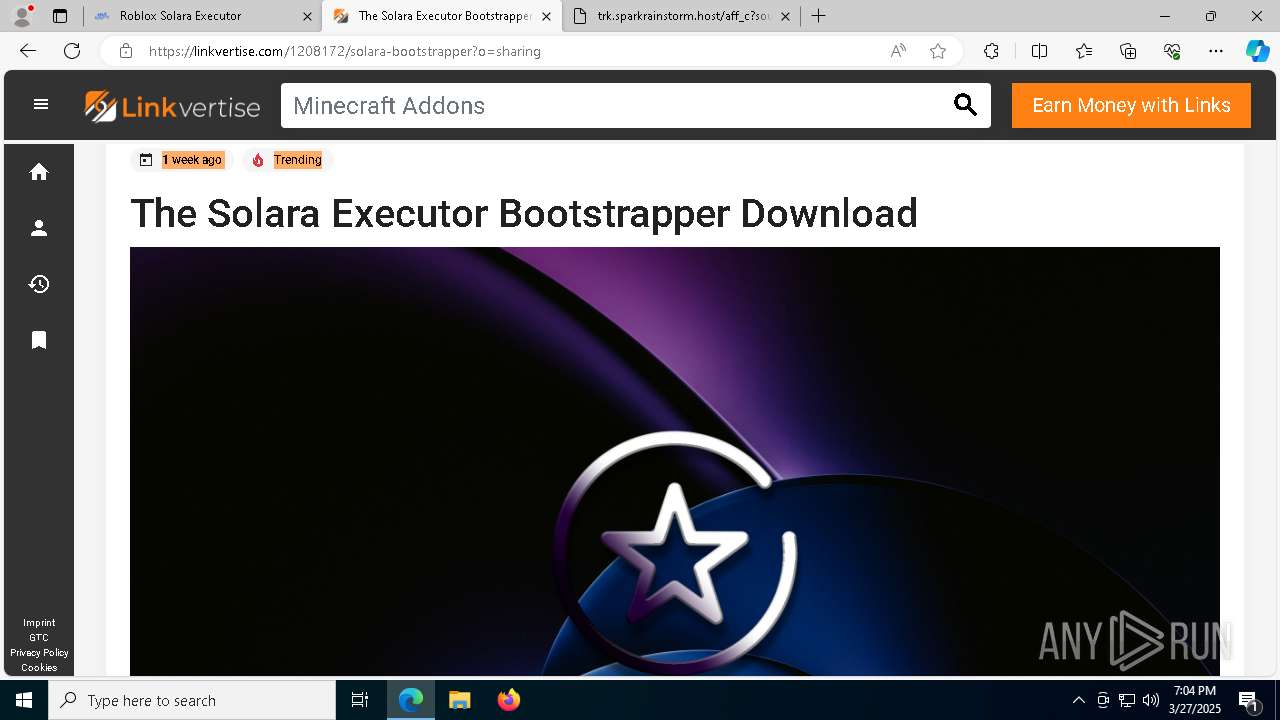Image resolution: width=1280 pixels, height=720 pixels.
Task: Click the Solara star banner image
Action: [x=675, y=461]
